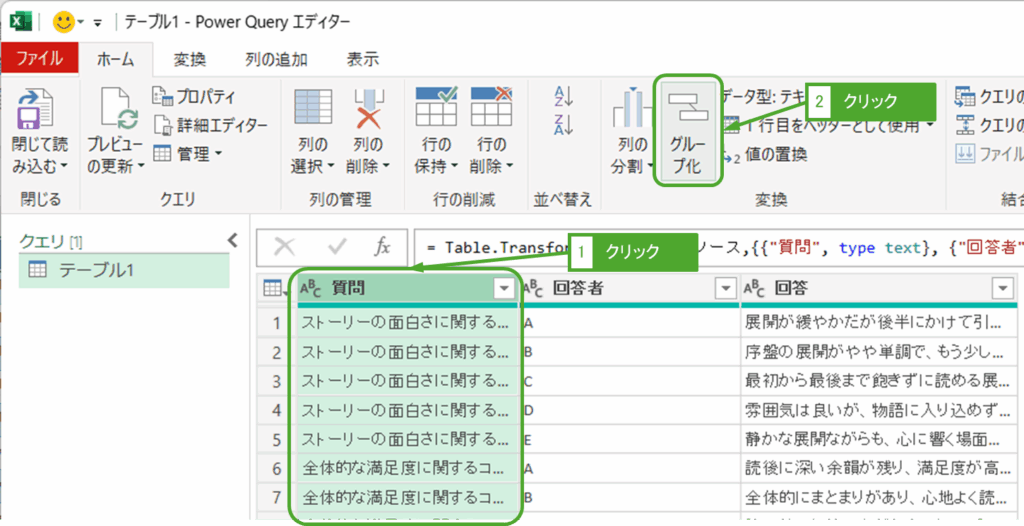Click the 行の保持 (Keep Rows) icon

click(436, 108)
